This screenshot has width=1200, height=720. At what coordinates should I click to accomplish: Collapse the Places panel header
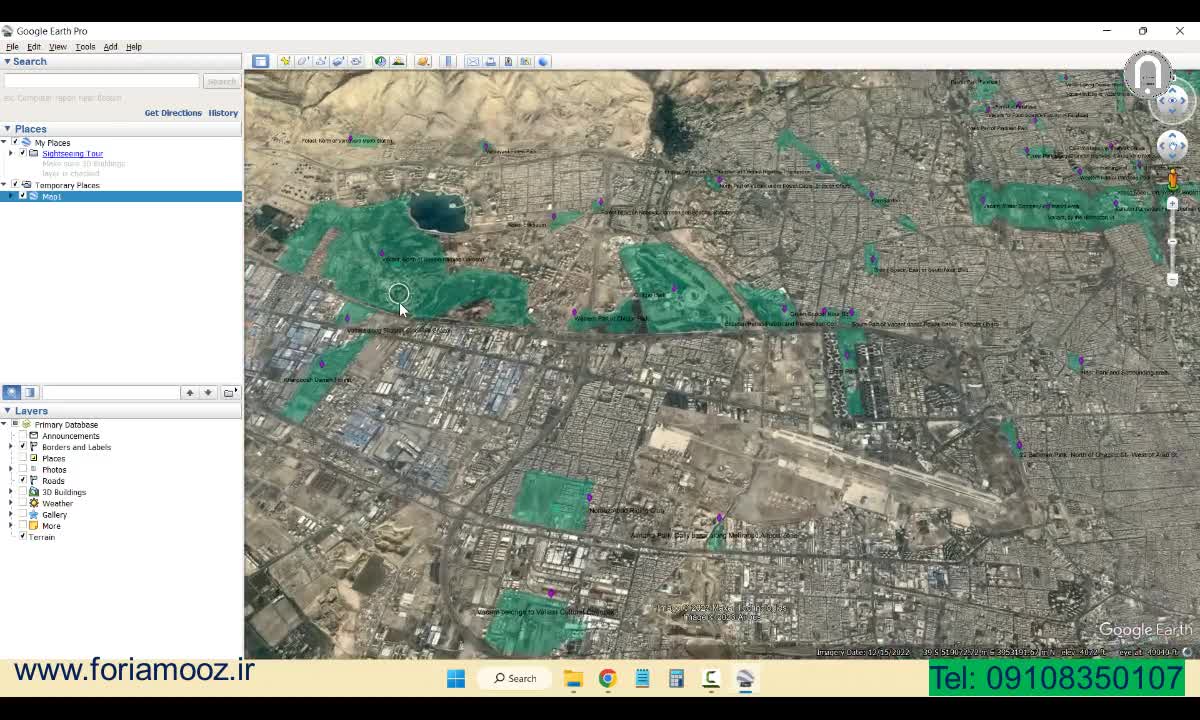7,129
